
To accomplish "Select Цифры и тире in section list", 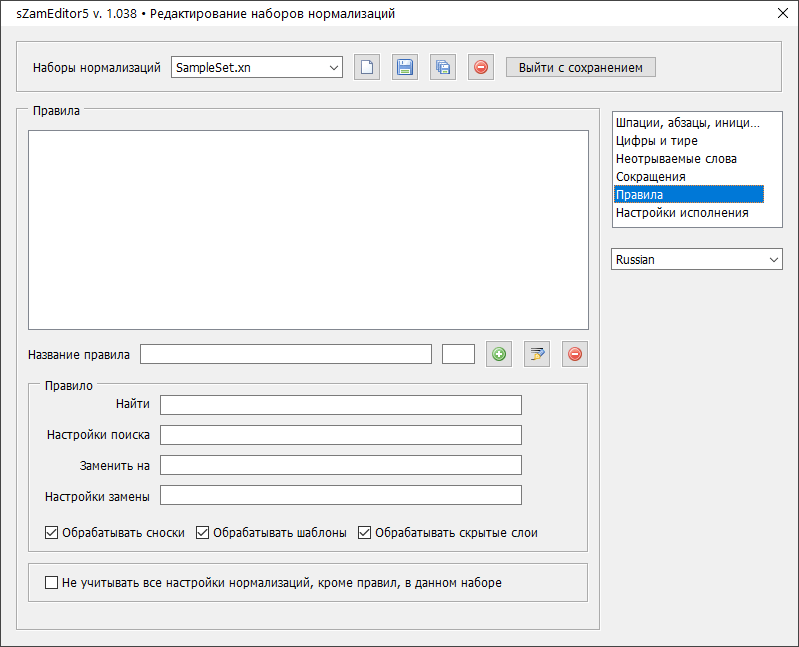I will (657, 141).
